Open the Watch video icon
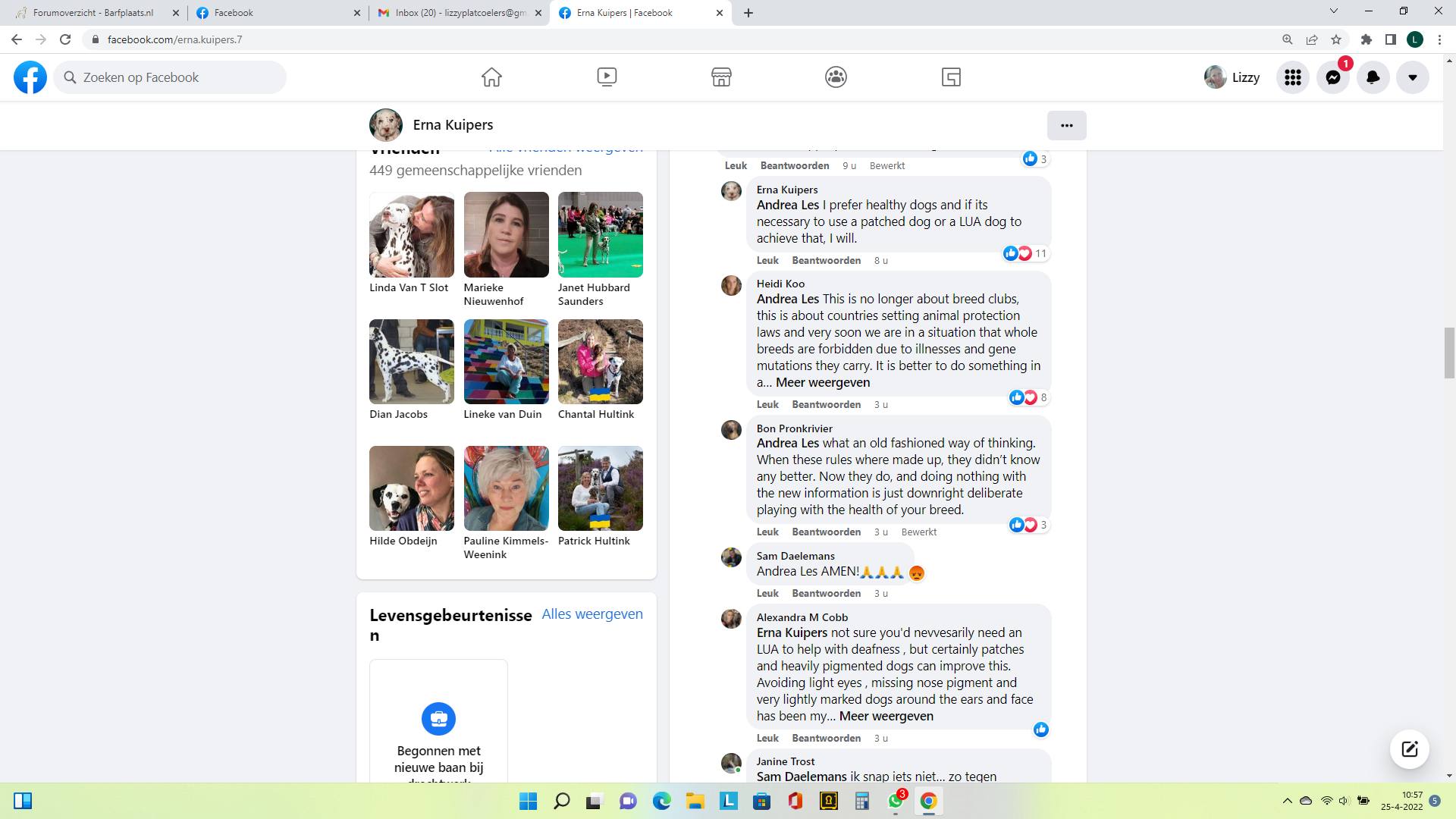Viewport: 1456px width, 819px height. [x=607, y=77]
